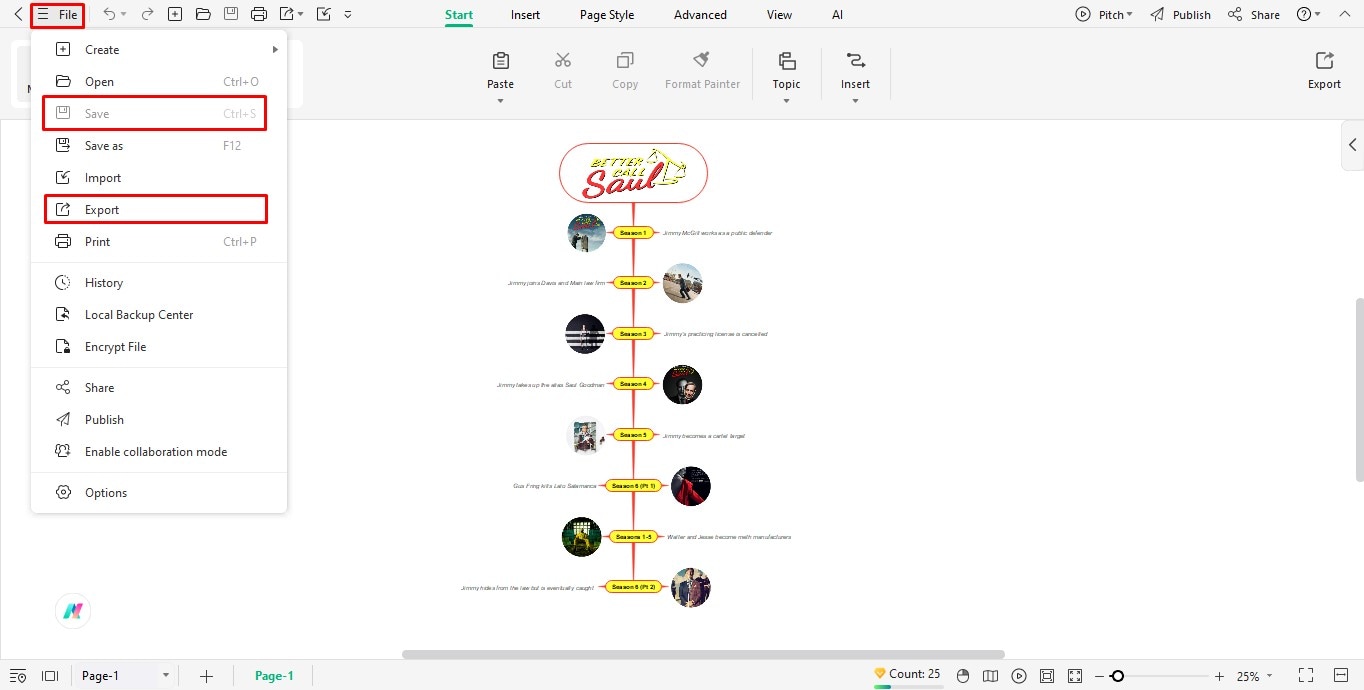Switch to the Start tab
This screenshot has width=1364, height=690.
point(459,15)
